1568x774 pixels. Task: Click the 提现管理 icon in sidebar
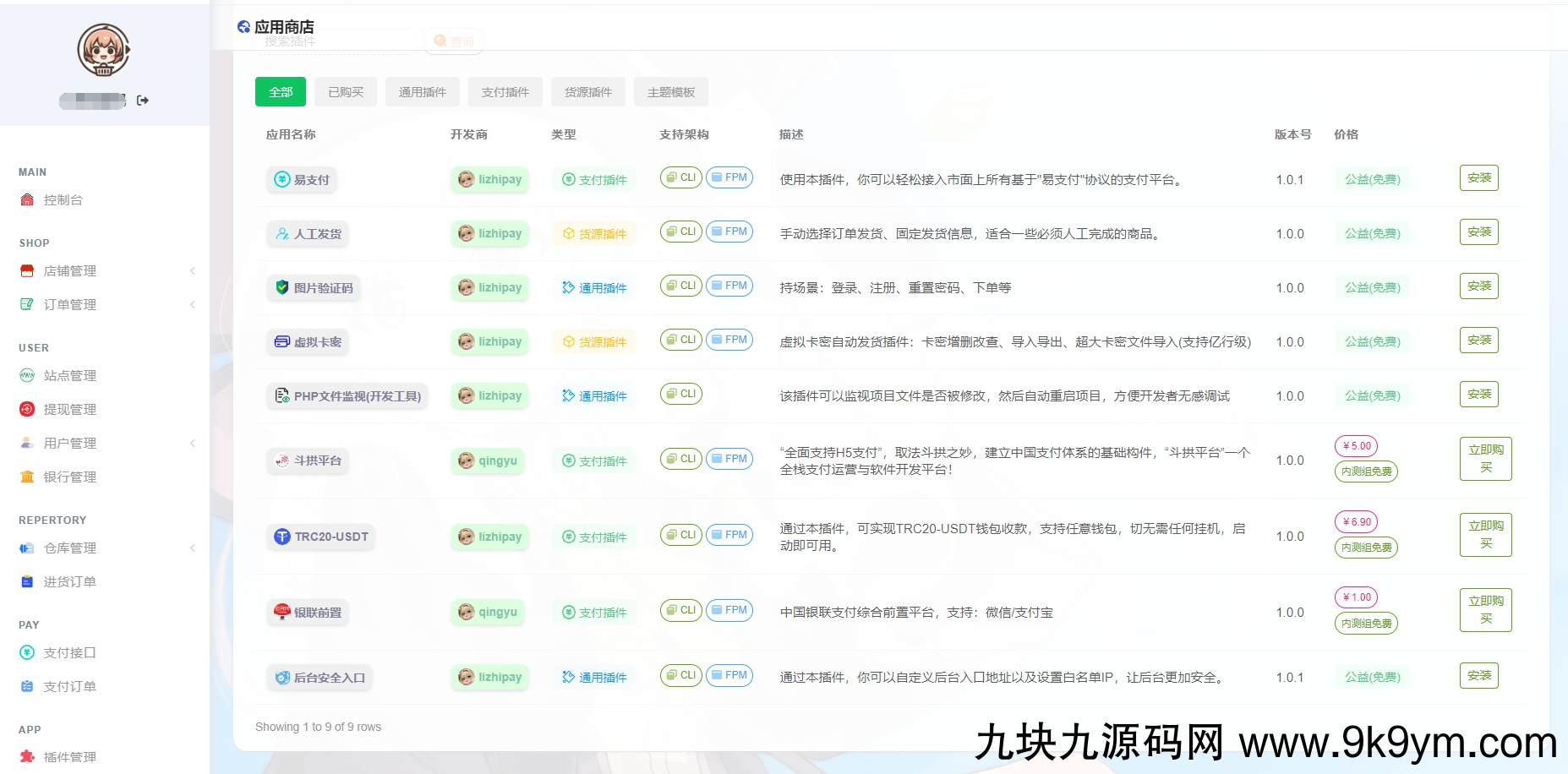tap(27, 410)
